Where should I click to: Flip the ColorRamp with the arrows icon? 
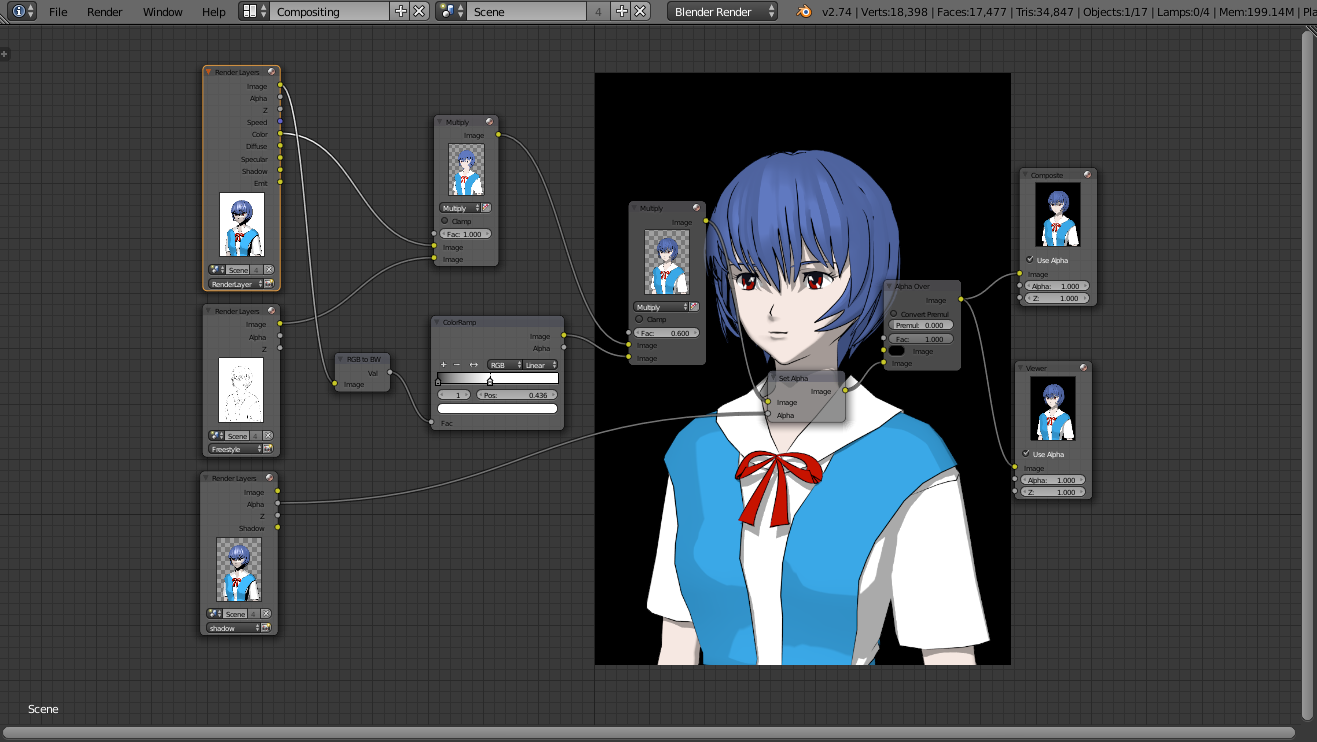pyautogui.click(x=474, y=364)
